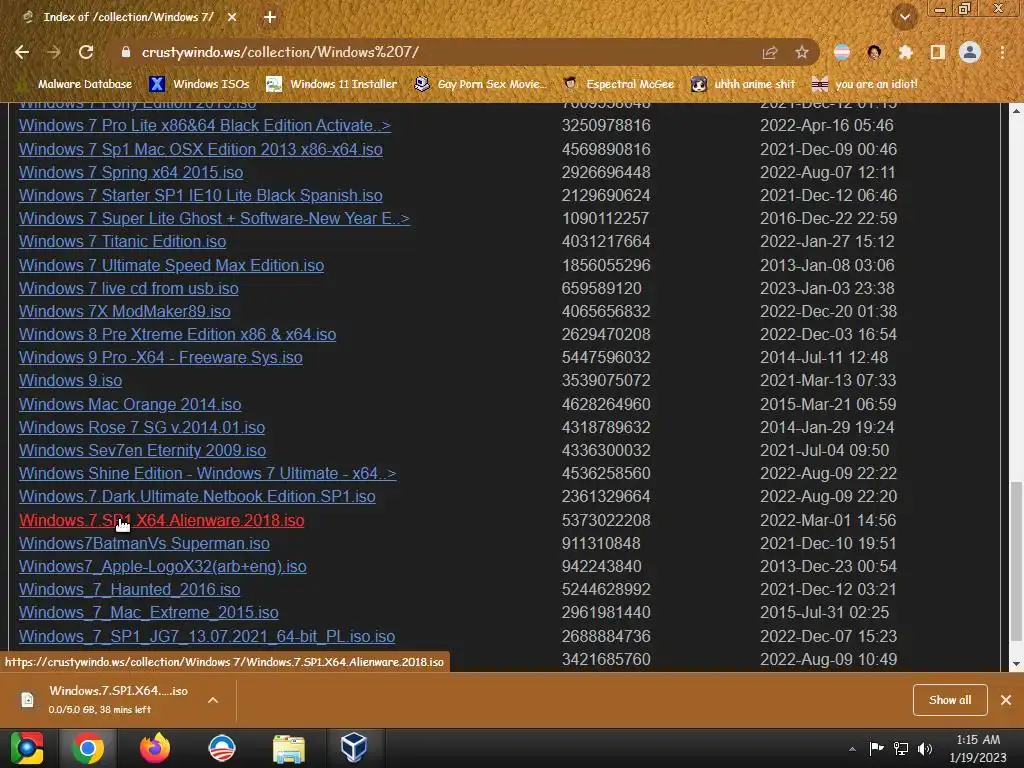Image resolution: width=1024 pixels, height=768 pixels.
Task: Open the uhhh anime shit bookmark
Action: pyautogui.click(x=743, y=84)
